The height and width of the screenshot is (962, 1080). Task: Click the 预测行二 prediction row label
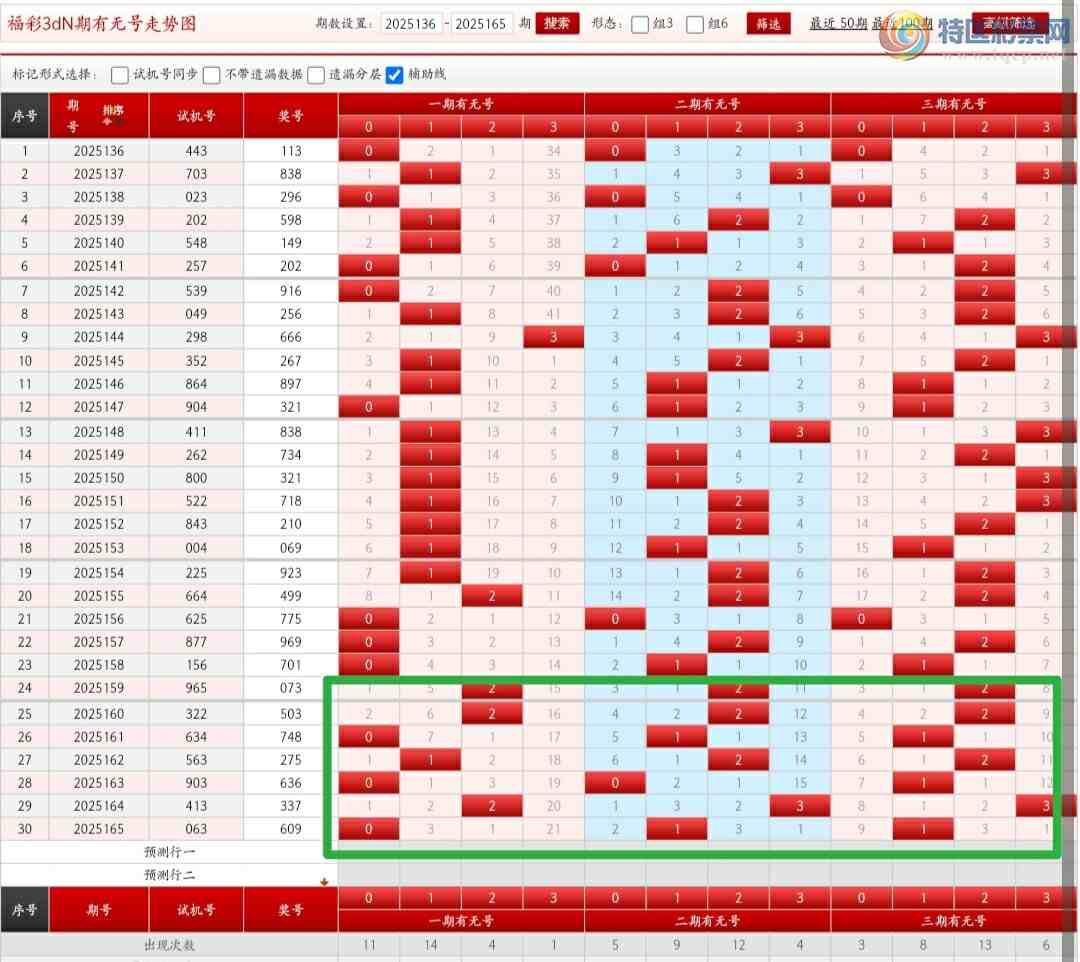point(169,875)
